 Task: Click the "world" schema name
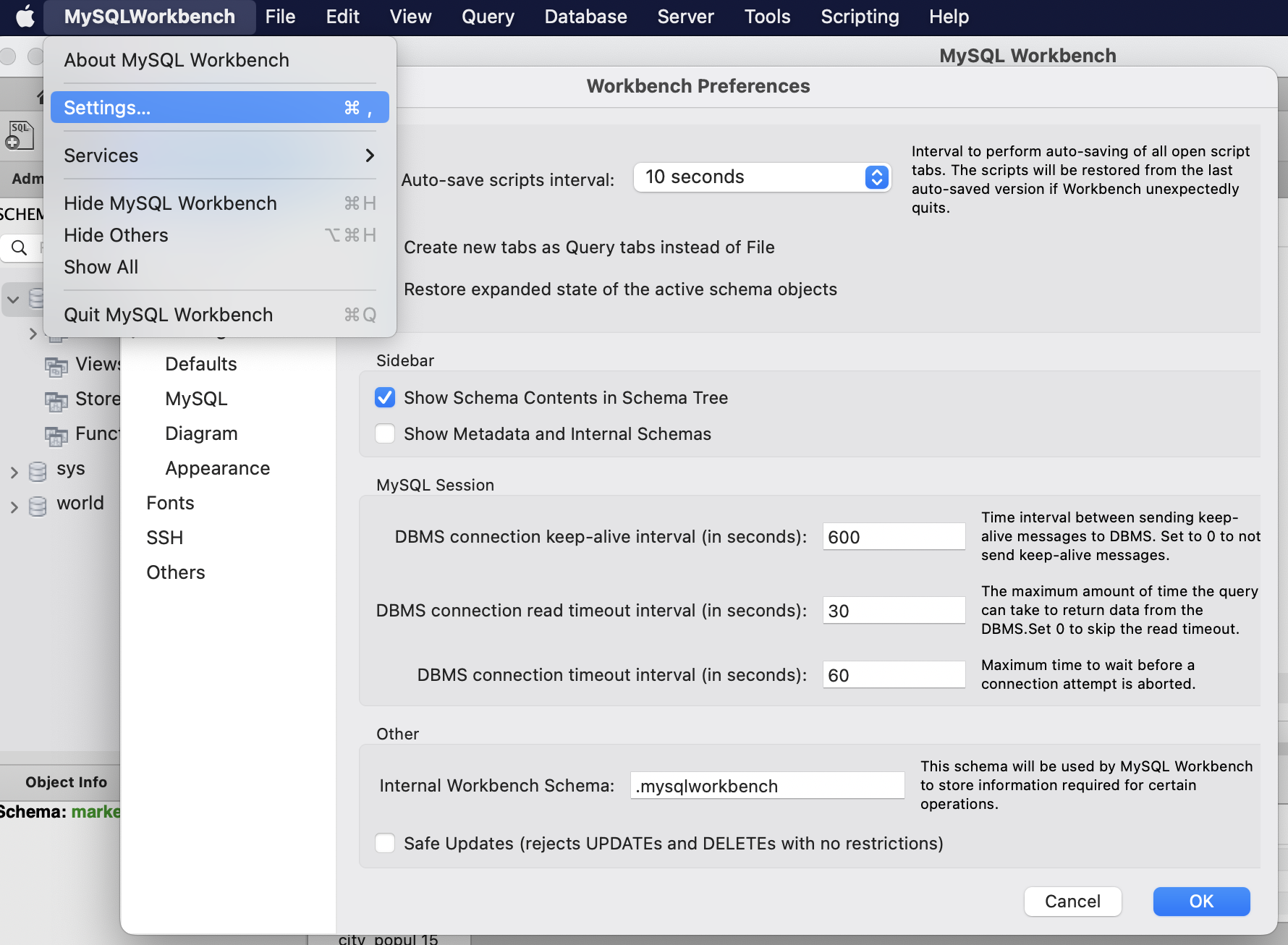tap(80, 503)
